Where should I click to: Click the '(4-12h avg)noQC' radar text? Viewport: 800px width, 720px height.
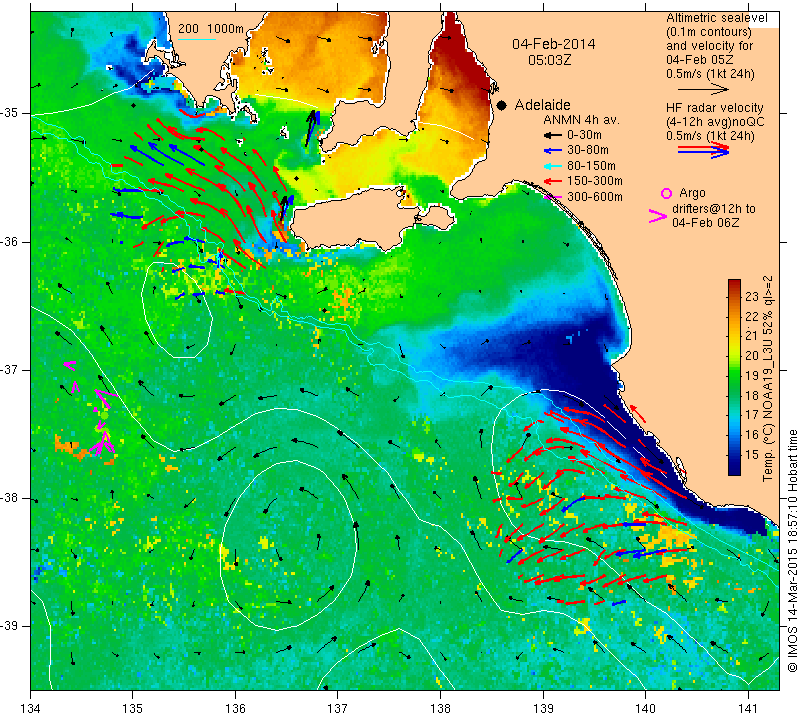715,122
